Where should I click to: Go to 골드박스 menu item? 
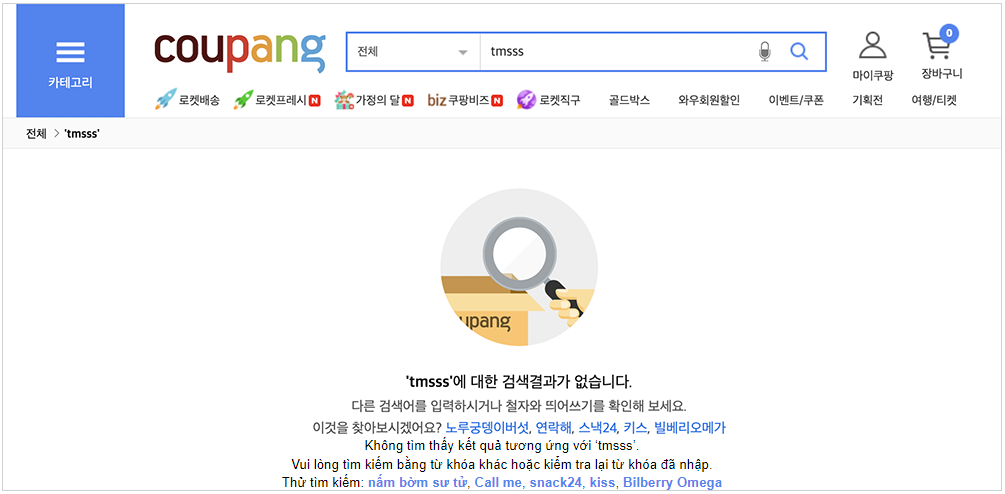tap(629, 101)
